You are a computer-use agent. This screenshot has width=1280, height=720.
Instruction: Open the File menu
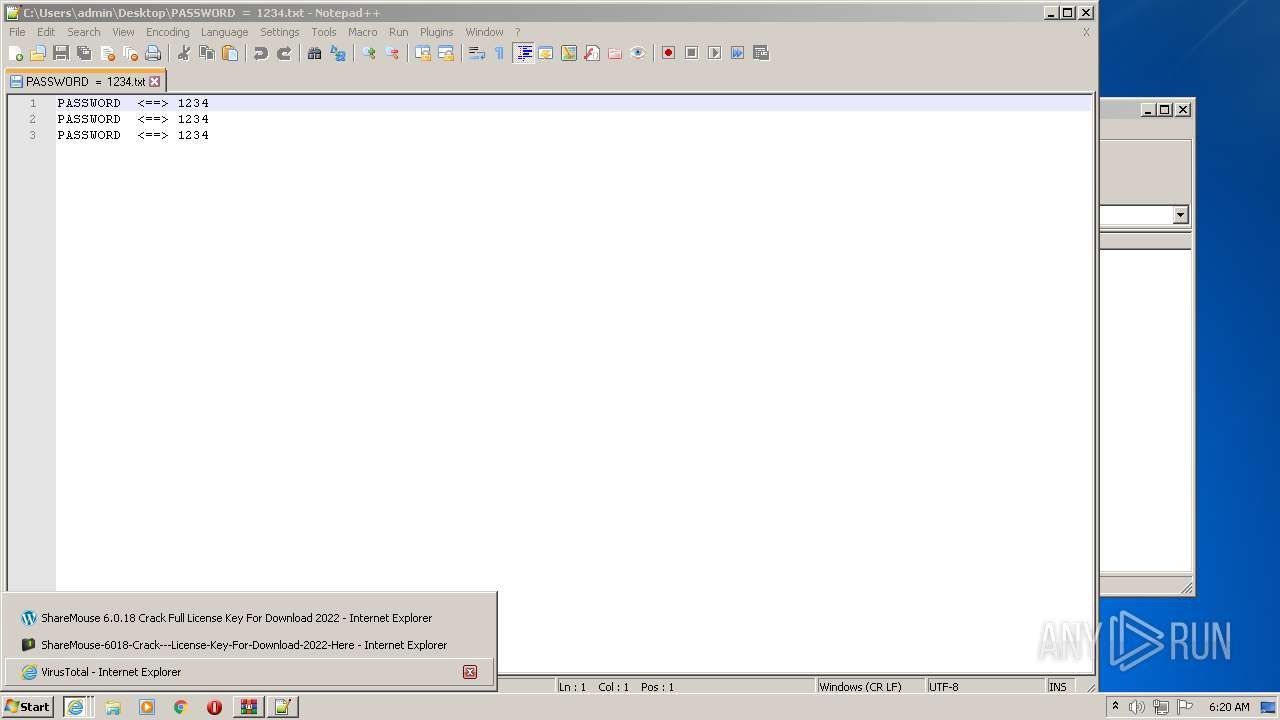(17, 32)
